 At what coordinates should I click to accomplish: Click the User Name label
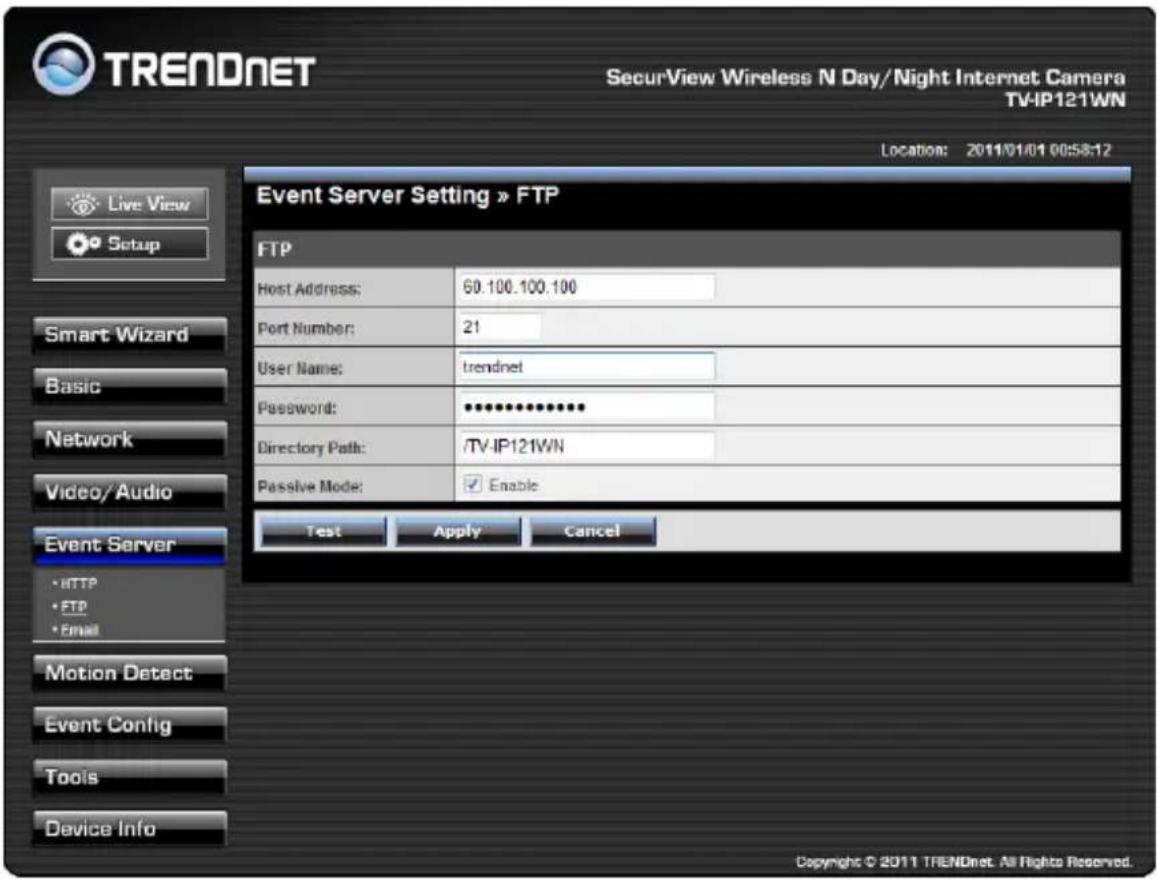[300, 369]
